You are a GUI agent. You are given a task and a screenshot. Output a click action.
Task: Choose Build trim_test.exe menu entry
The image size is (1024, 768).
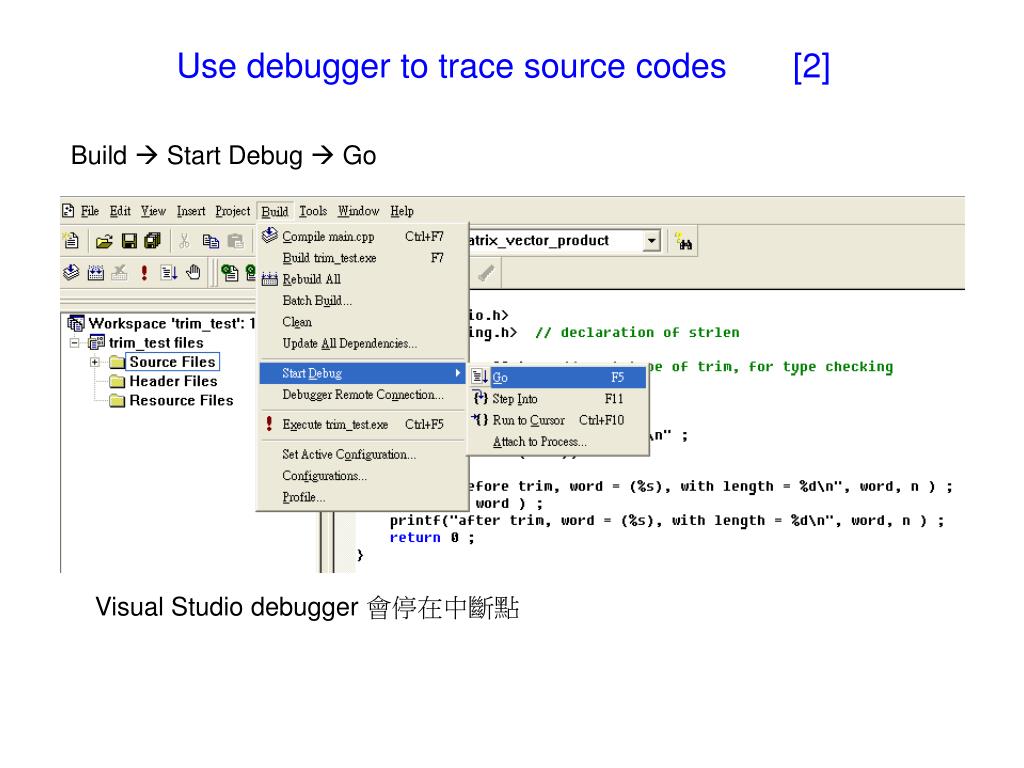click(x=363, y=258)
